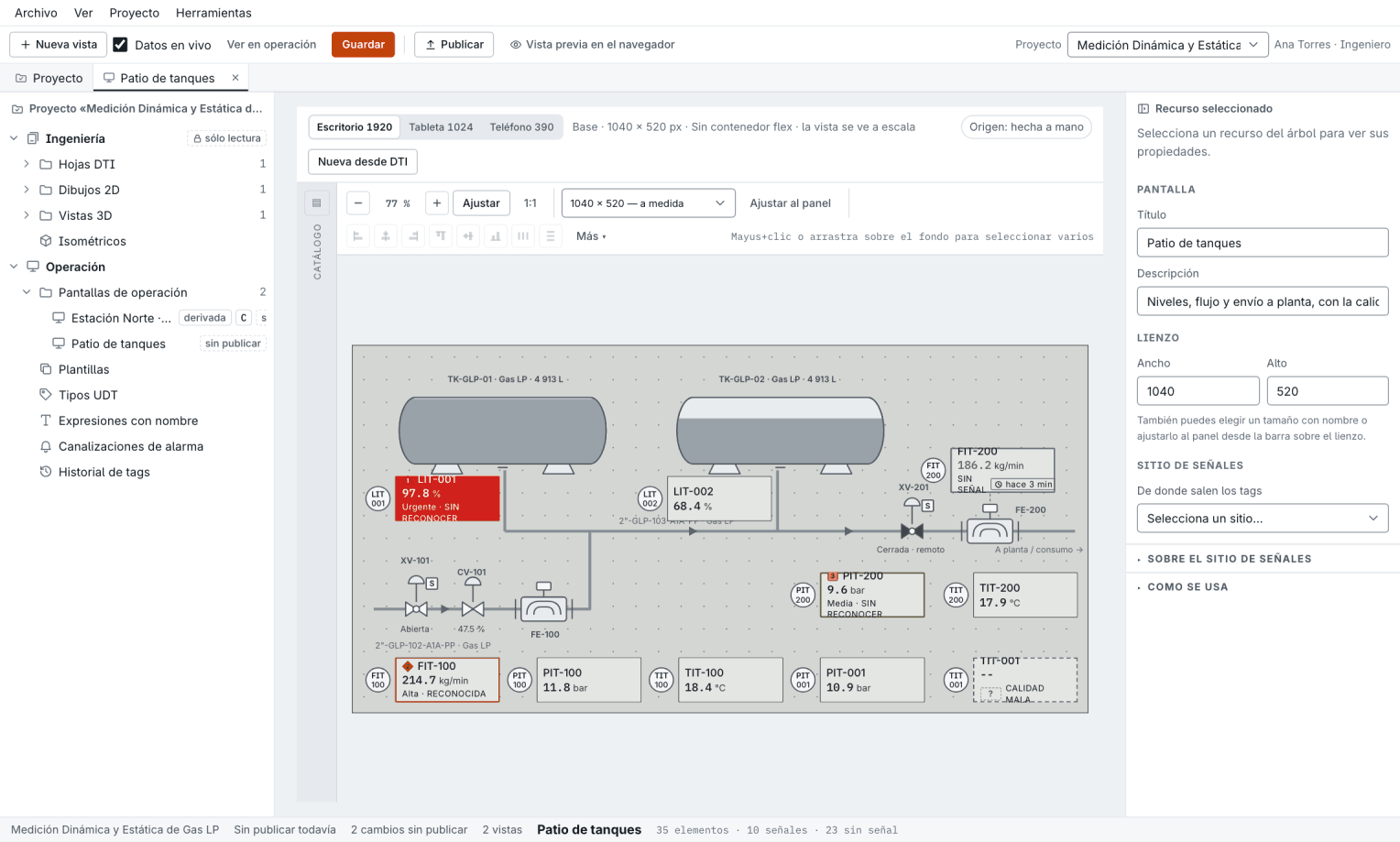Click the Ver en operación mode
This screenshot has height=842, width=1400.
[x=271, y=45]
